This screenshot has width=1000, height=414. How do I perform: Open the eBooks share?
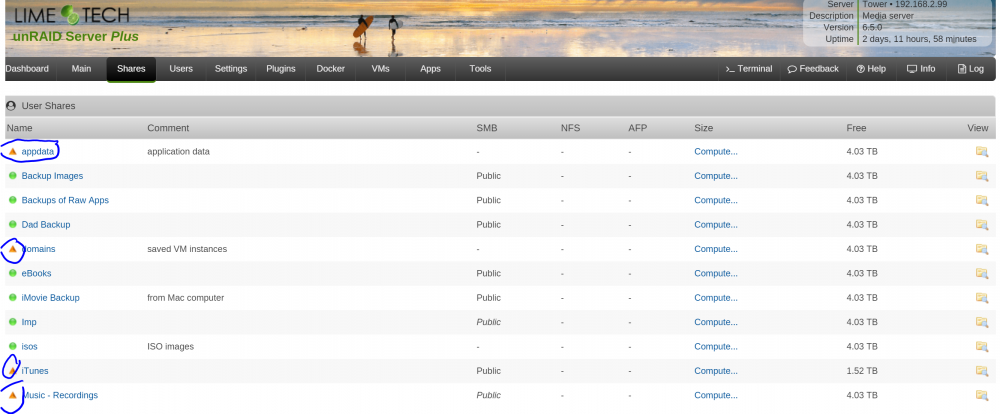pos(36,273)
